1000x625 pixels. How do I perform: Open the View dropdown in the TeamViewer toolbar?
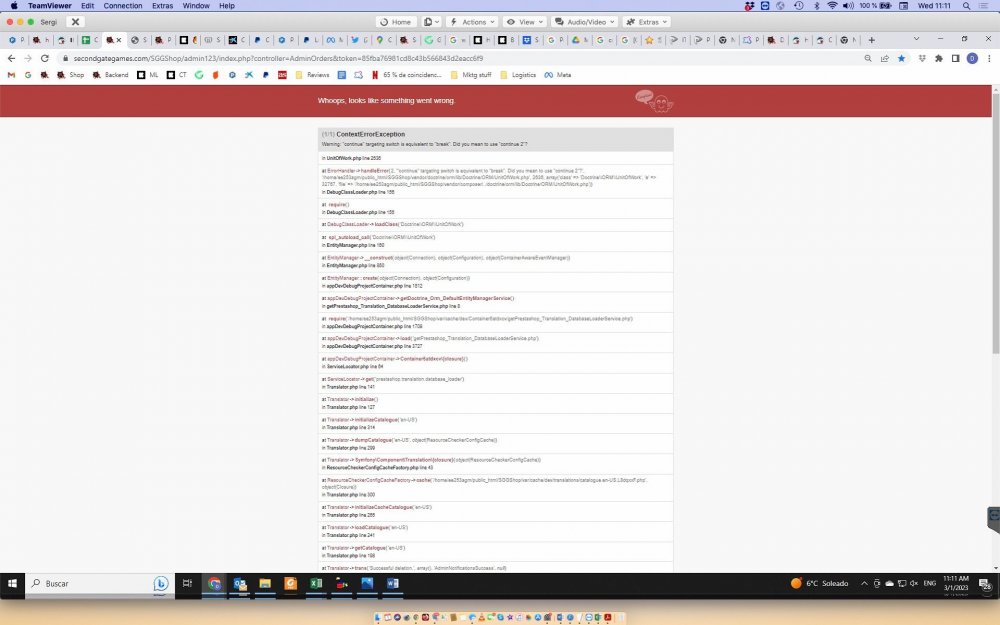coord(523,21)
